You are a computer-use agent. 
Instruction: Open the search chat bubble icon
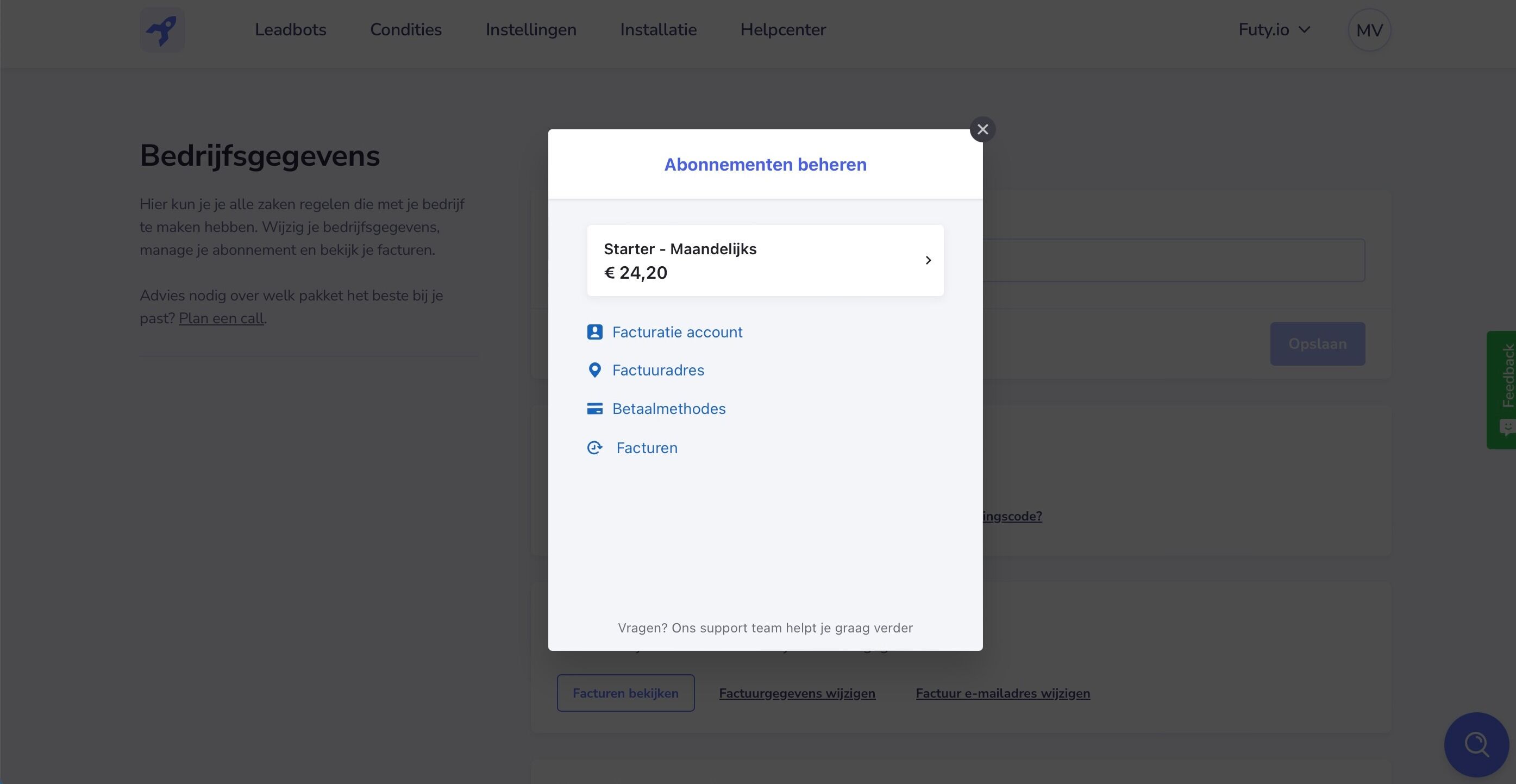tap(1476, 744)
